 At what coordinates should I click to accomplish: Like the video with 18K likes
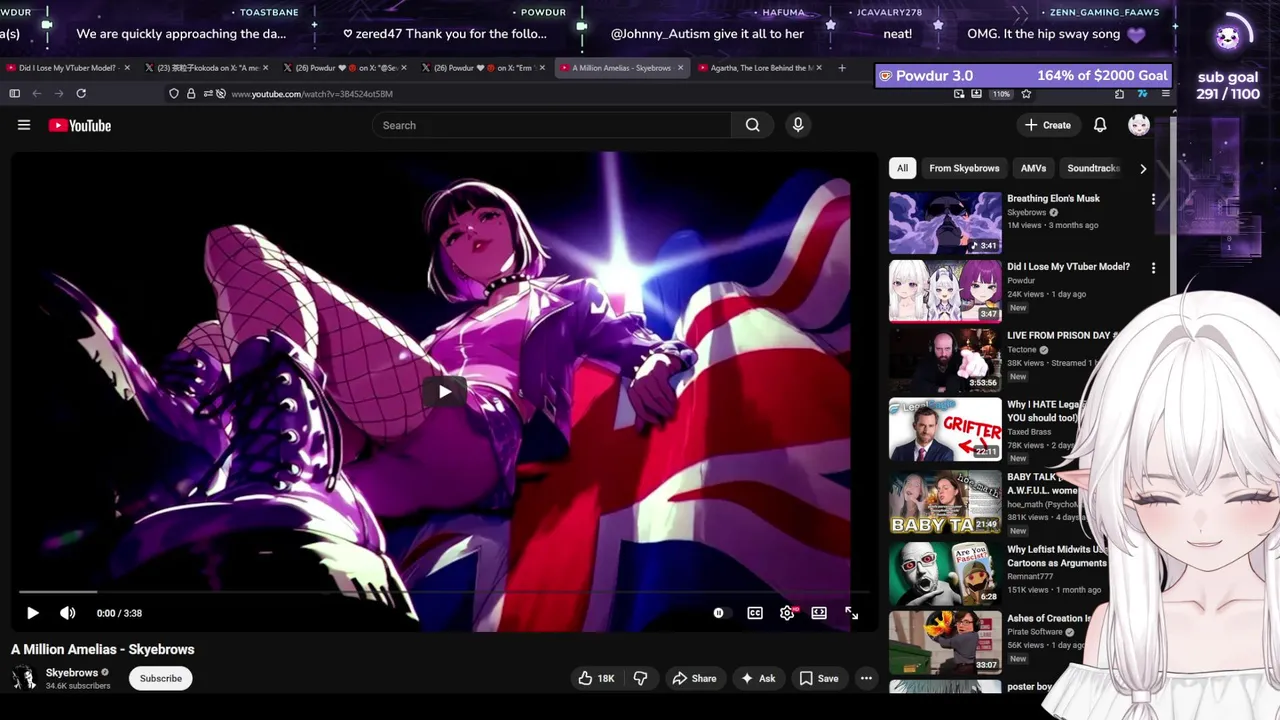[596, 678]
